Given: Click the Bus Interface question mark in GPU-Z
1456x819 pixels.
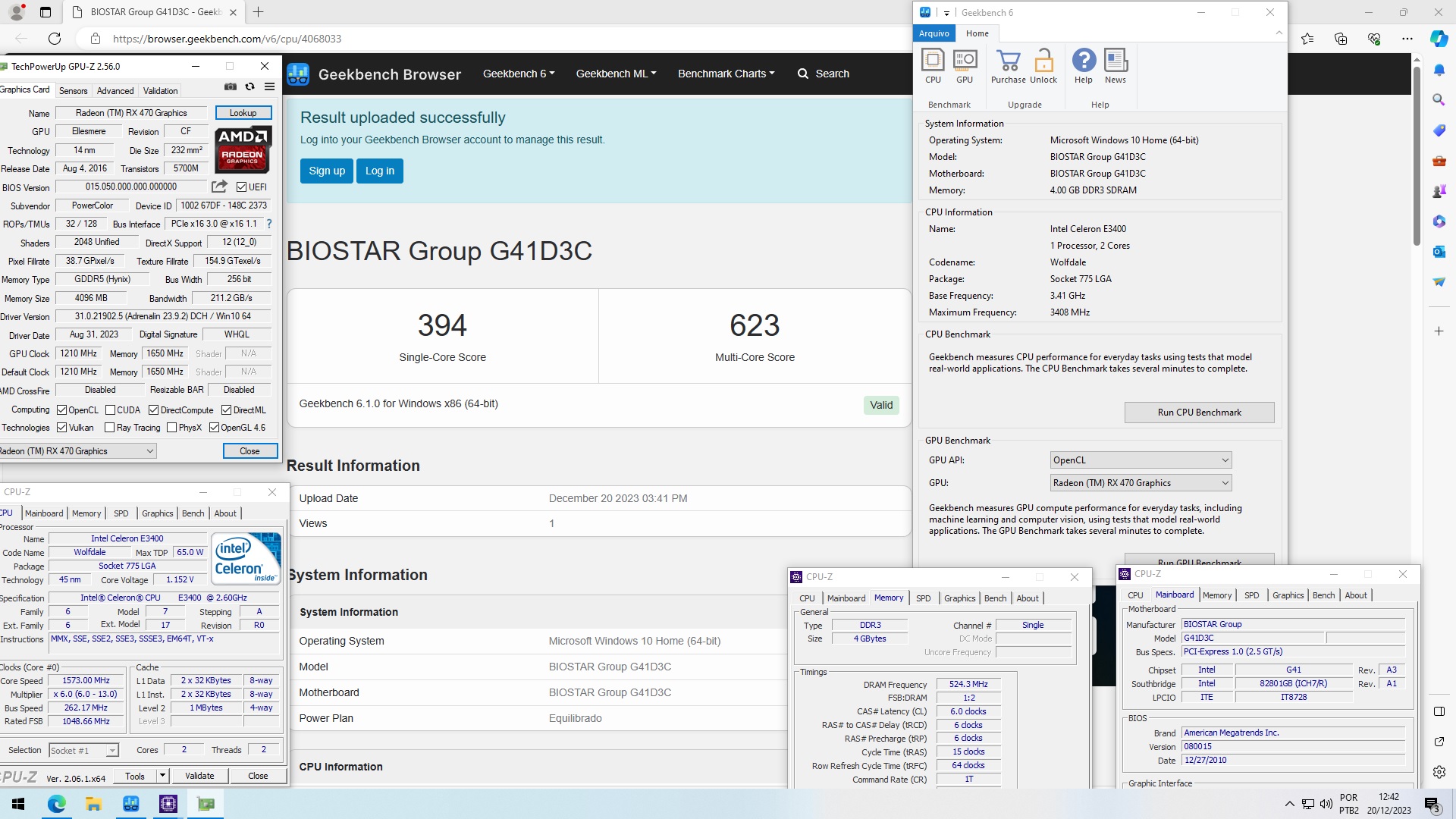Looking at the screenshot, I should coord(269,224).
